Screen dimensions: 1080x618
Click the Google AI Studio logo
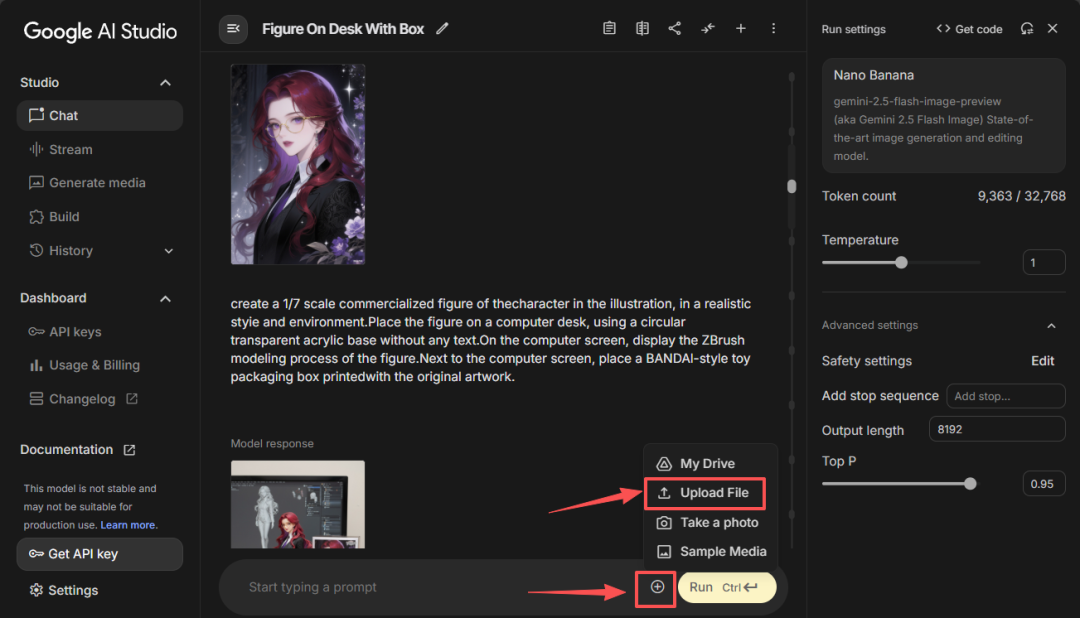point(100,31)
